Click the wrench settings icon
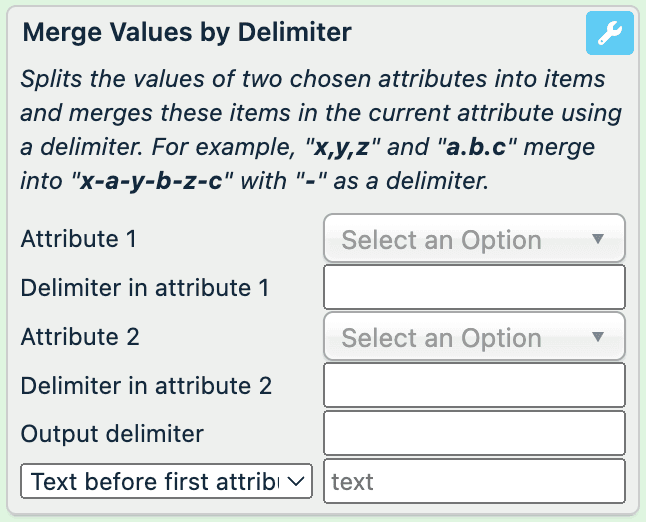This screenshot has width=646, height=522. [609, 34]
